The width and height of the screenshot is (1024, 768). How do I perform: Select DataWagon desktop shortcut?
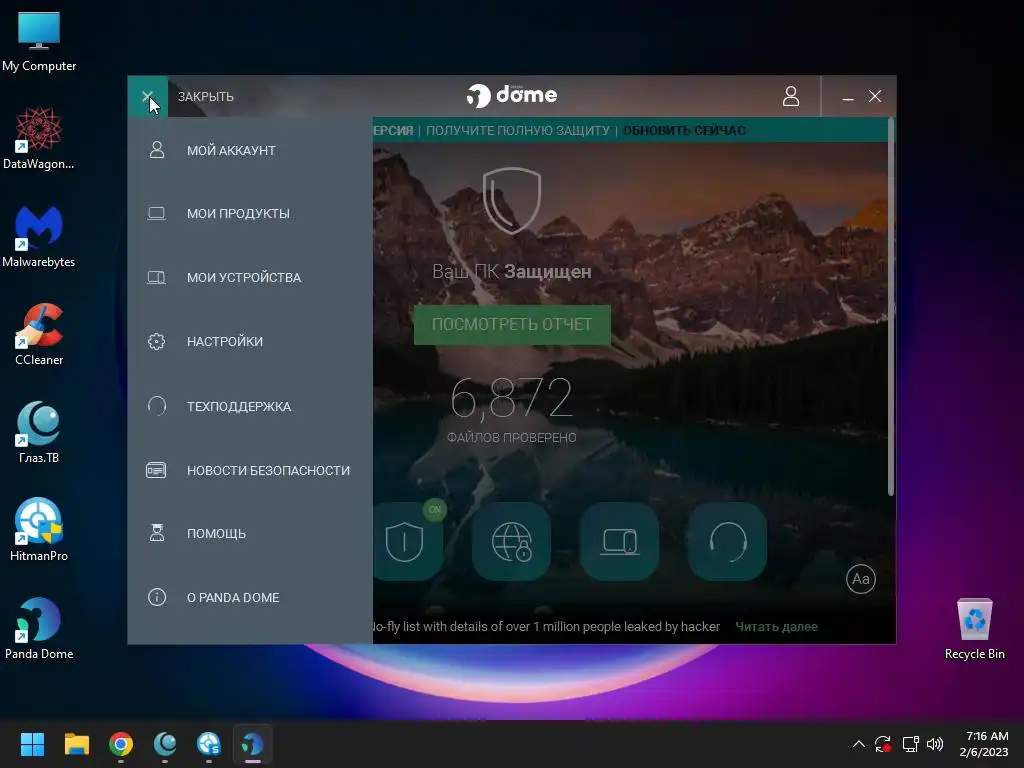click(x=39, y=139)
